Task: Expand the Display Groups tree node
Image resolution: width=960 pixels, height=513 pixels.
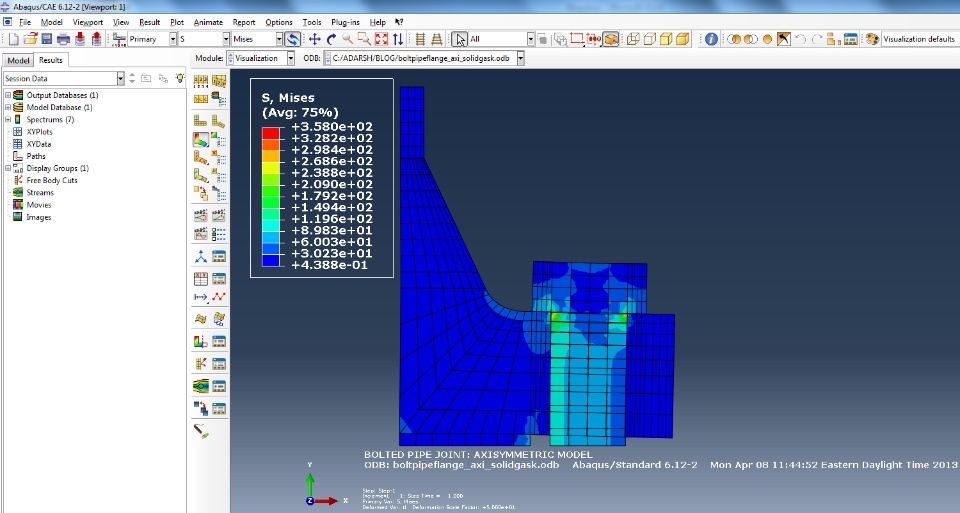Action: [x=8, y=168]
